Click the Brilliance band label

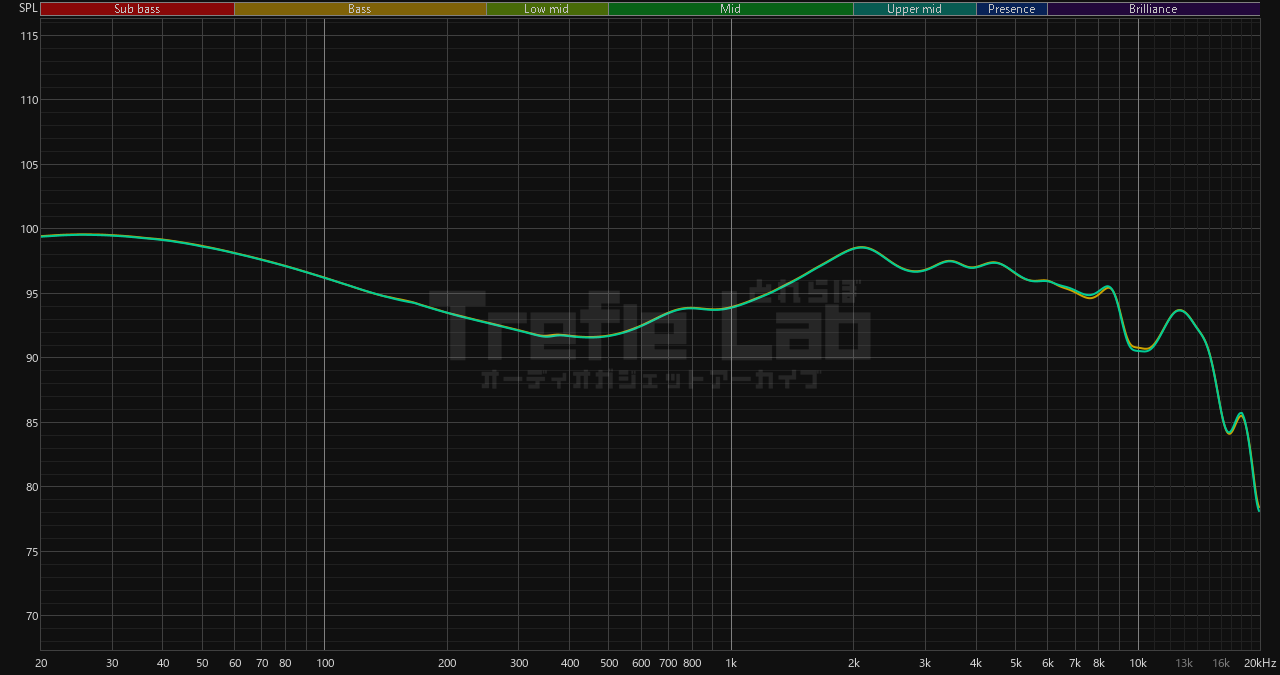coord(1153,9)
